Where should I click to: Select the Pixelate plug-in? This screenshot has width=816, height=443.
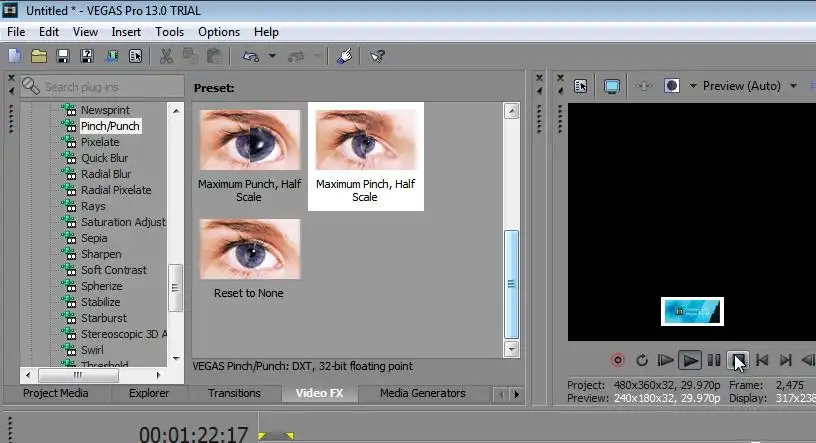tap(100, 142)
